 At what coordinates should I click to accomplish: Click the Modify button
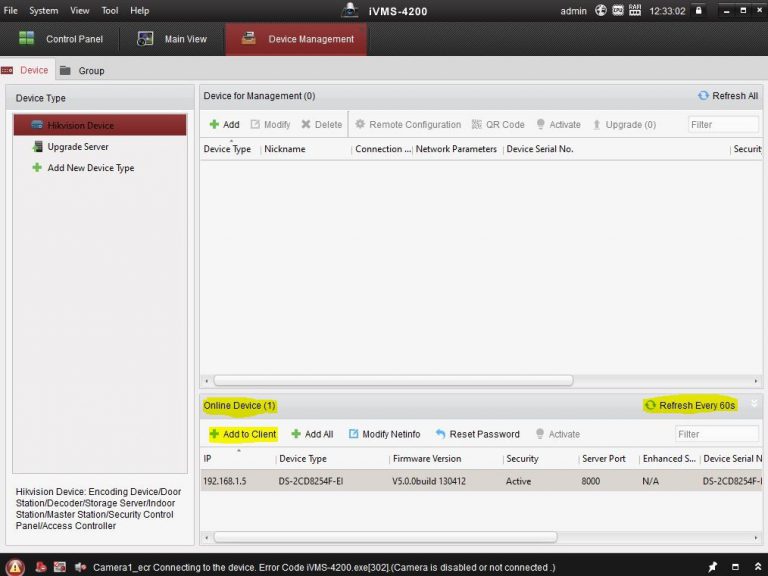tap(270, 124)
